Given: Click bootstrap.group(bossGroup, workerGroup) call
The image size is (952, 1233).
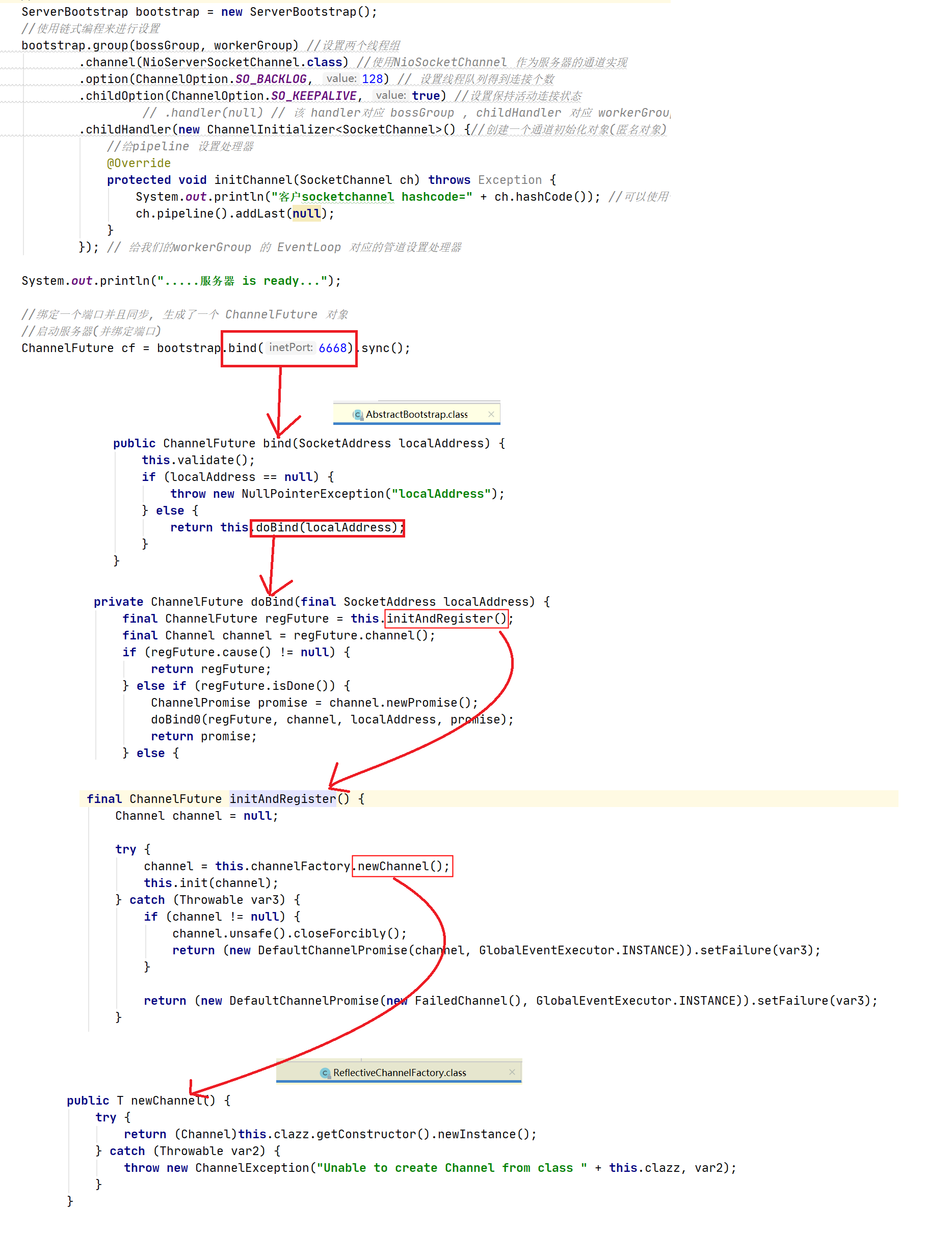Looking at the screenshot, I should (x=160, y=45).
